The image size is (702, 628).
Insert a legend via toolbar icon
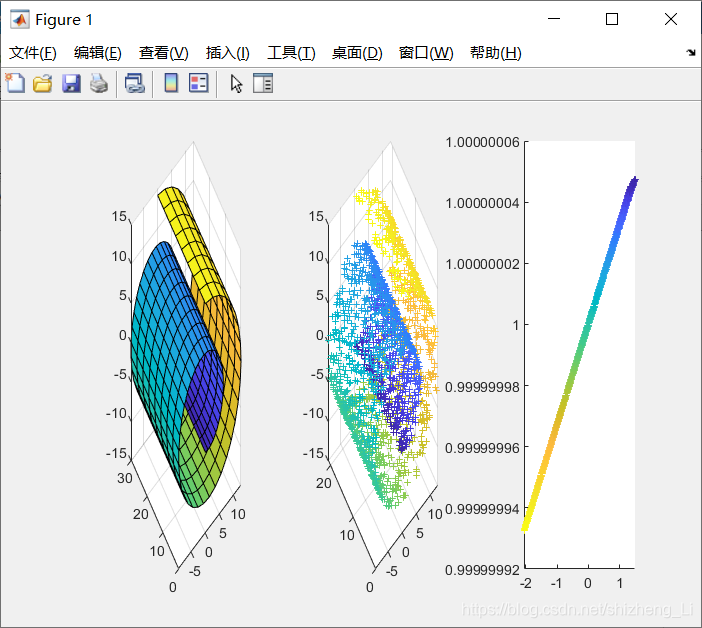[x=198, y=83]
